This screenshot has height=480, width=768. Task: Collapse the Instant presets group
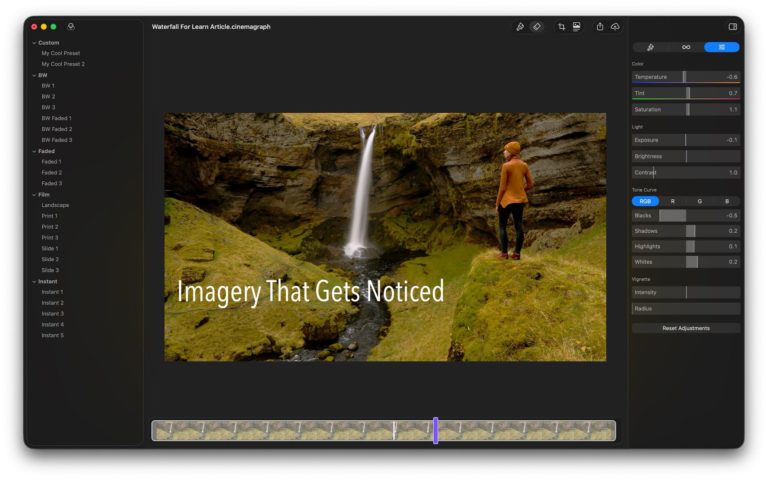(x=34, y=282)
